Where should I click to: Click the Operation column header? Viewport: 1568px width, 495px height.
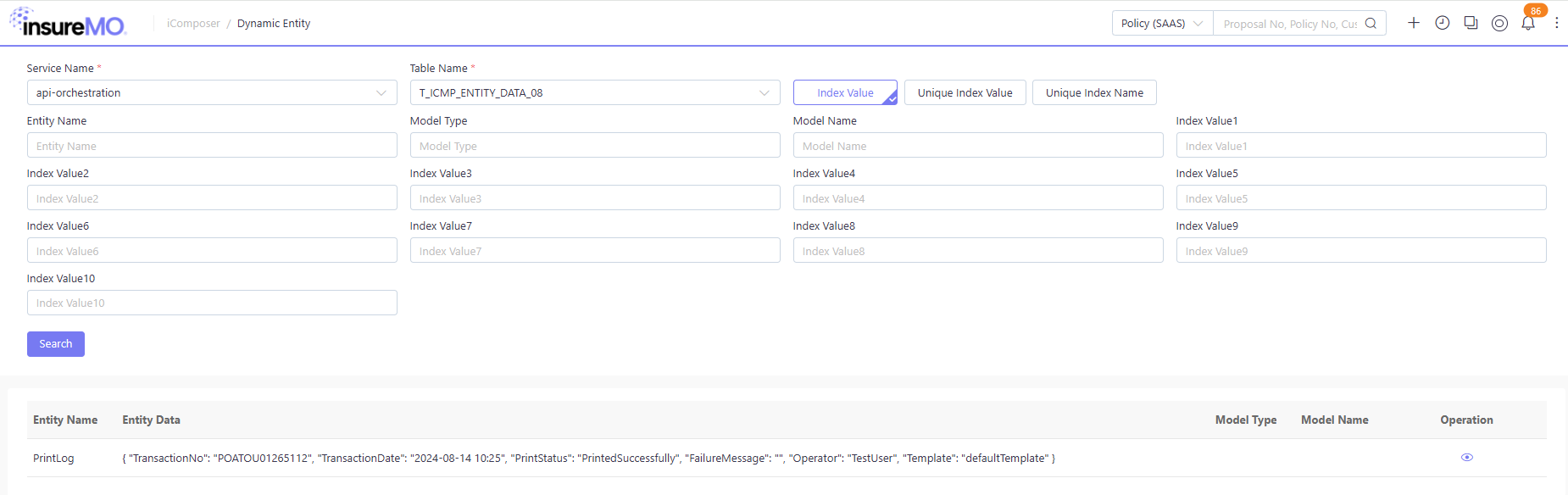coord(1466,420)
